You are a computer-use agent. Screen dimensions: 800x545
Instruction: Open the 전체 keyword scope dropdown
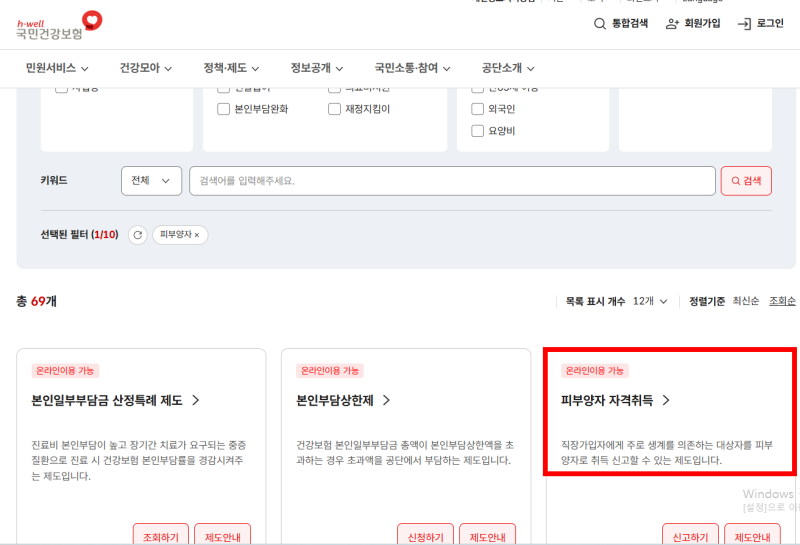[152, 181]
